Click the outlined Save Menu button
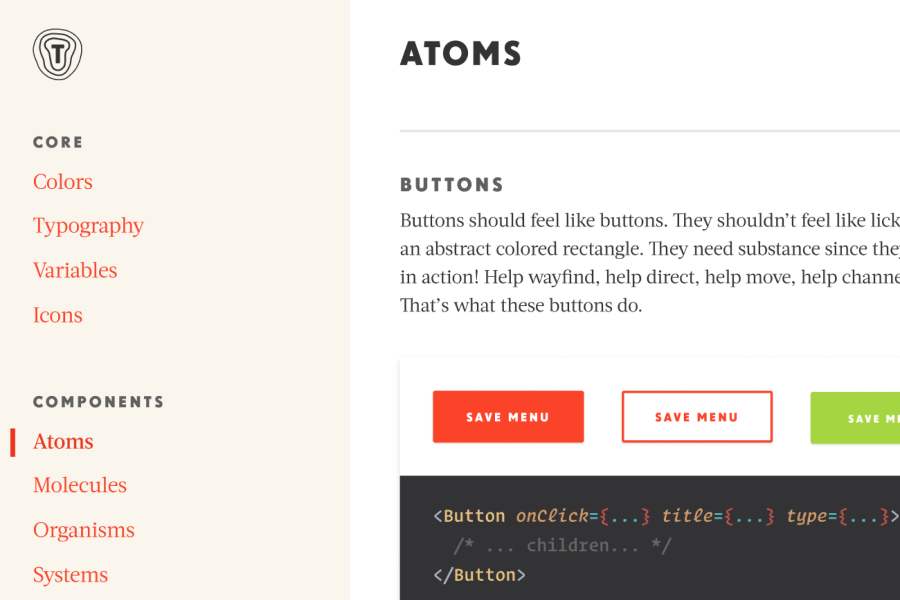Viewport: 900px width, 600px height. (697, 417)
